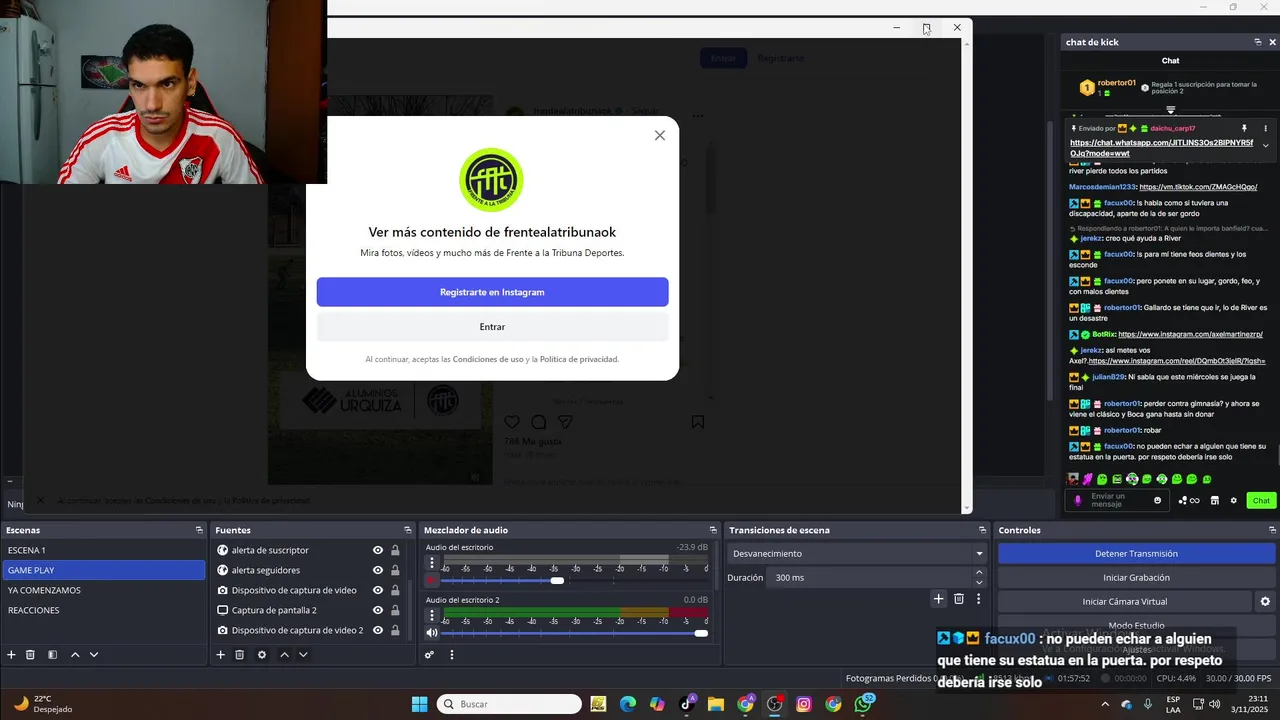Open chat shop icon near send
Image resolution: width=1280 pixels, height=720 pixels.
(1215, 500)
